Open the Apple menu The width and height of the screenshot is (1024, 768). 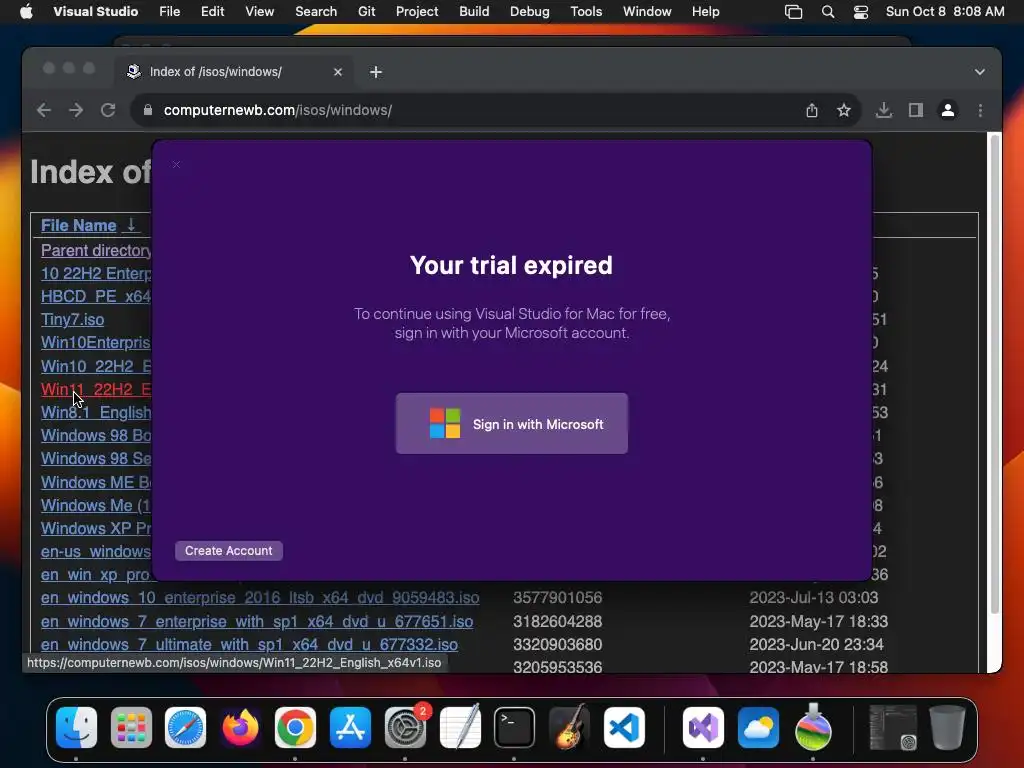point(26,12)
